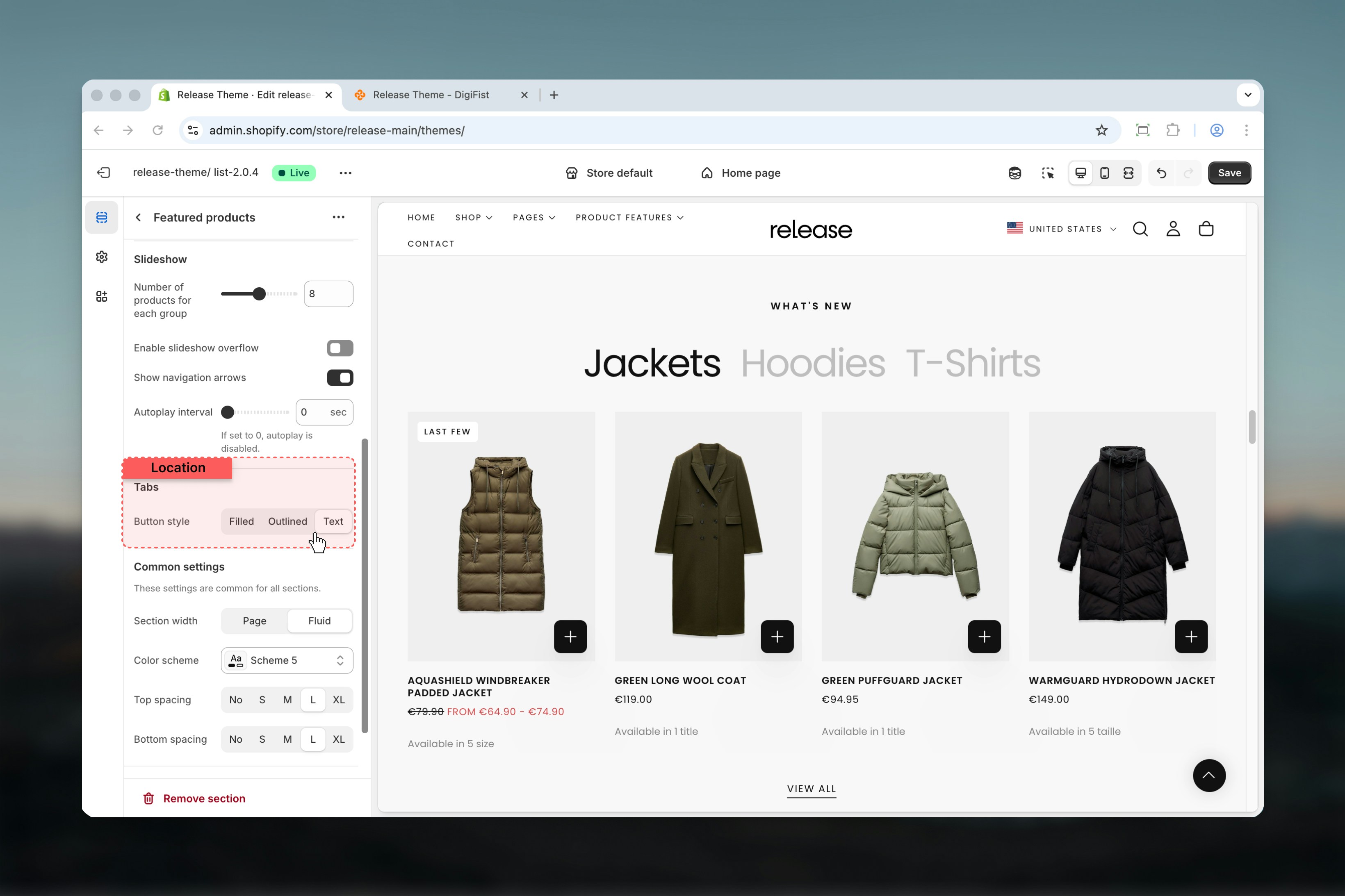Image resolution: width=1345 pixels, height=896 pixels.
Task: Open full width preview mode
Action: pyautogui.click(x=1128, y=173)
